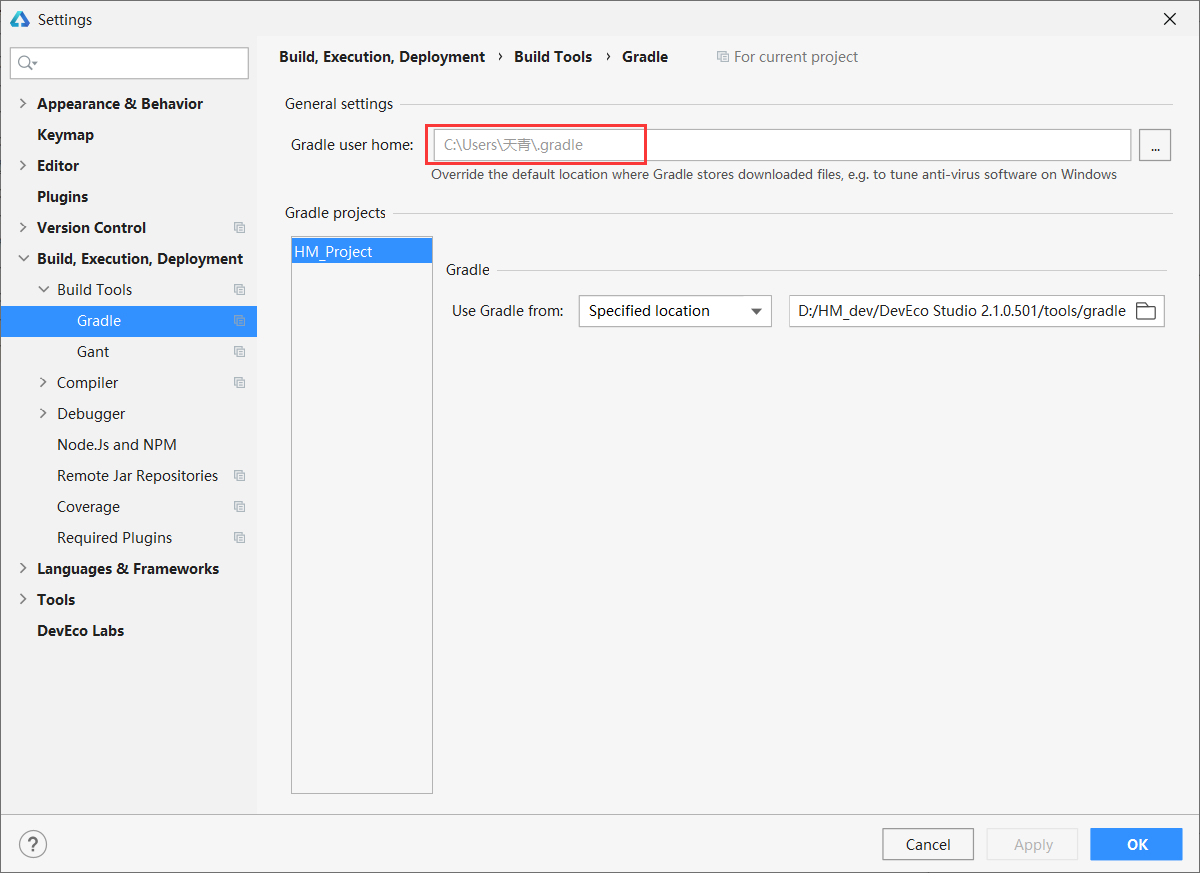Expand the Tools section
Viewport: 1200px width, 873px height.
point(23,600)
